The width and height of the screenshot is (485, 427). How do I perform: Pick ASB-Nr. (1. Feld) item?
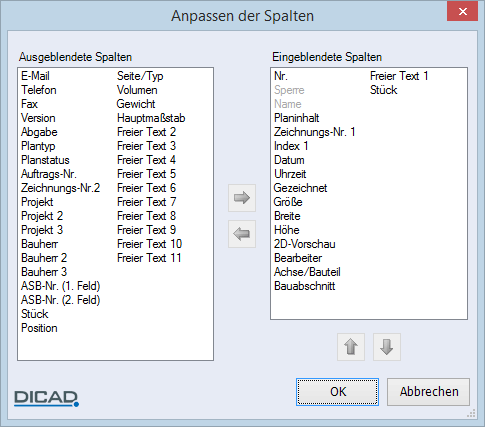(60, 286)
